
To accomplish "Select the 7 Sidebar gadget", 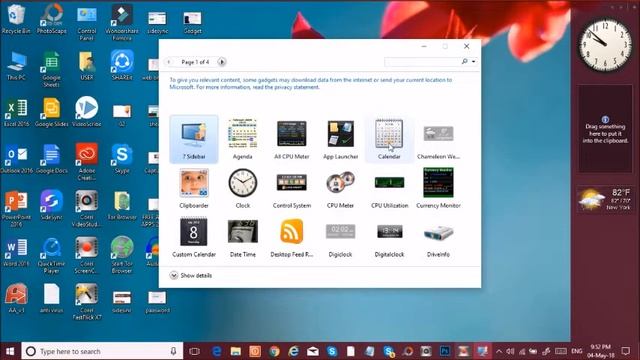I will tap(194, 139).
